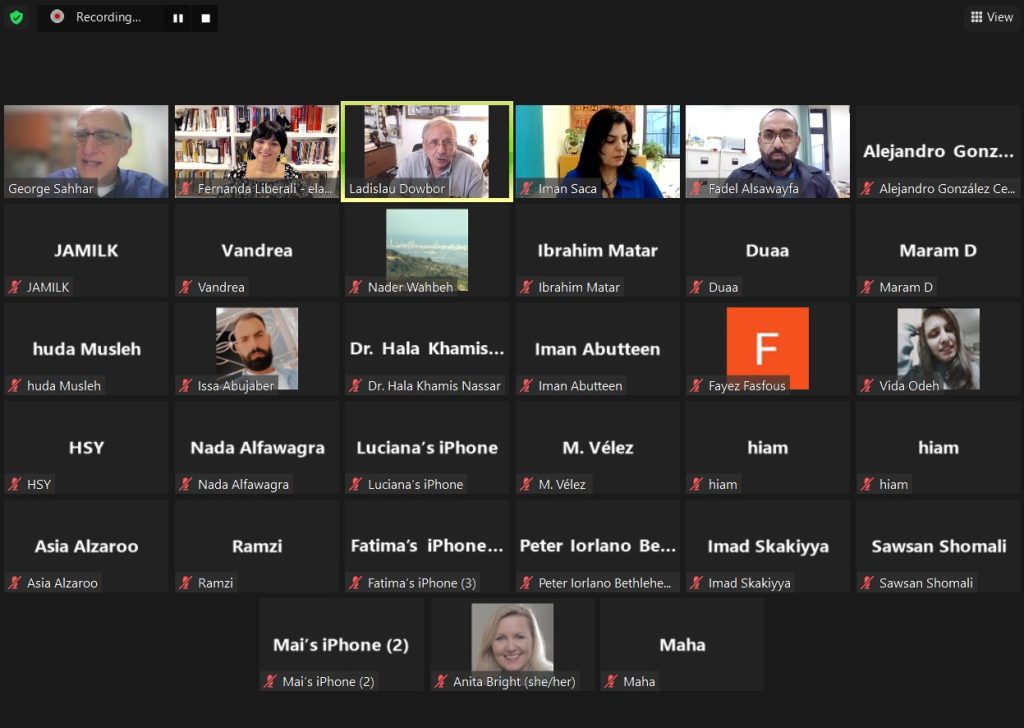Click muted mic icon beside Iman Saca
Image resolution: width=1024 pixels, height=728 pixels.
pyautogui.click(x=527, y=189)
